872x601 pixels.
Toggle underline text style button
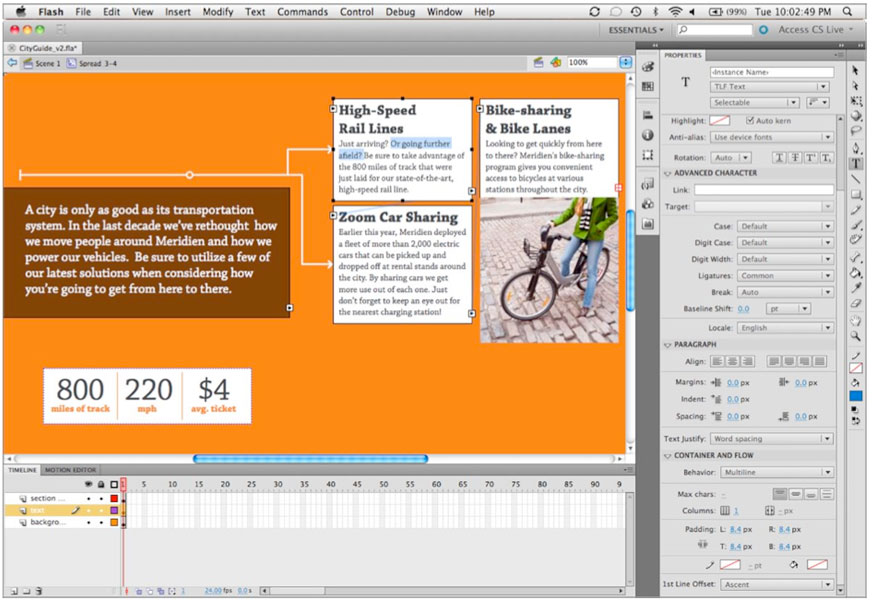pyautogui.click(x=779, y=157)
